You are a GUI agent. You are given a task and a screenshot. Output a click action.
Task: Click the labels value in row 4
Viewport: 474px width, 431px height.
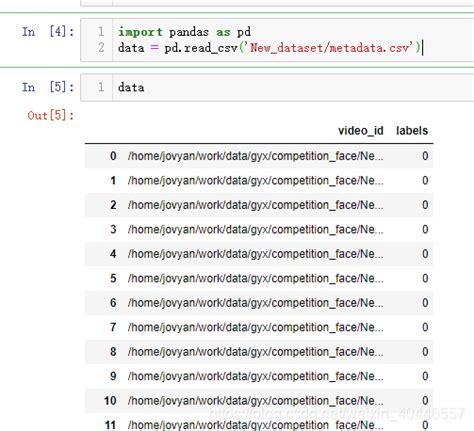(x=425, y=254)
